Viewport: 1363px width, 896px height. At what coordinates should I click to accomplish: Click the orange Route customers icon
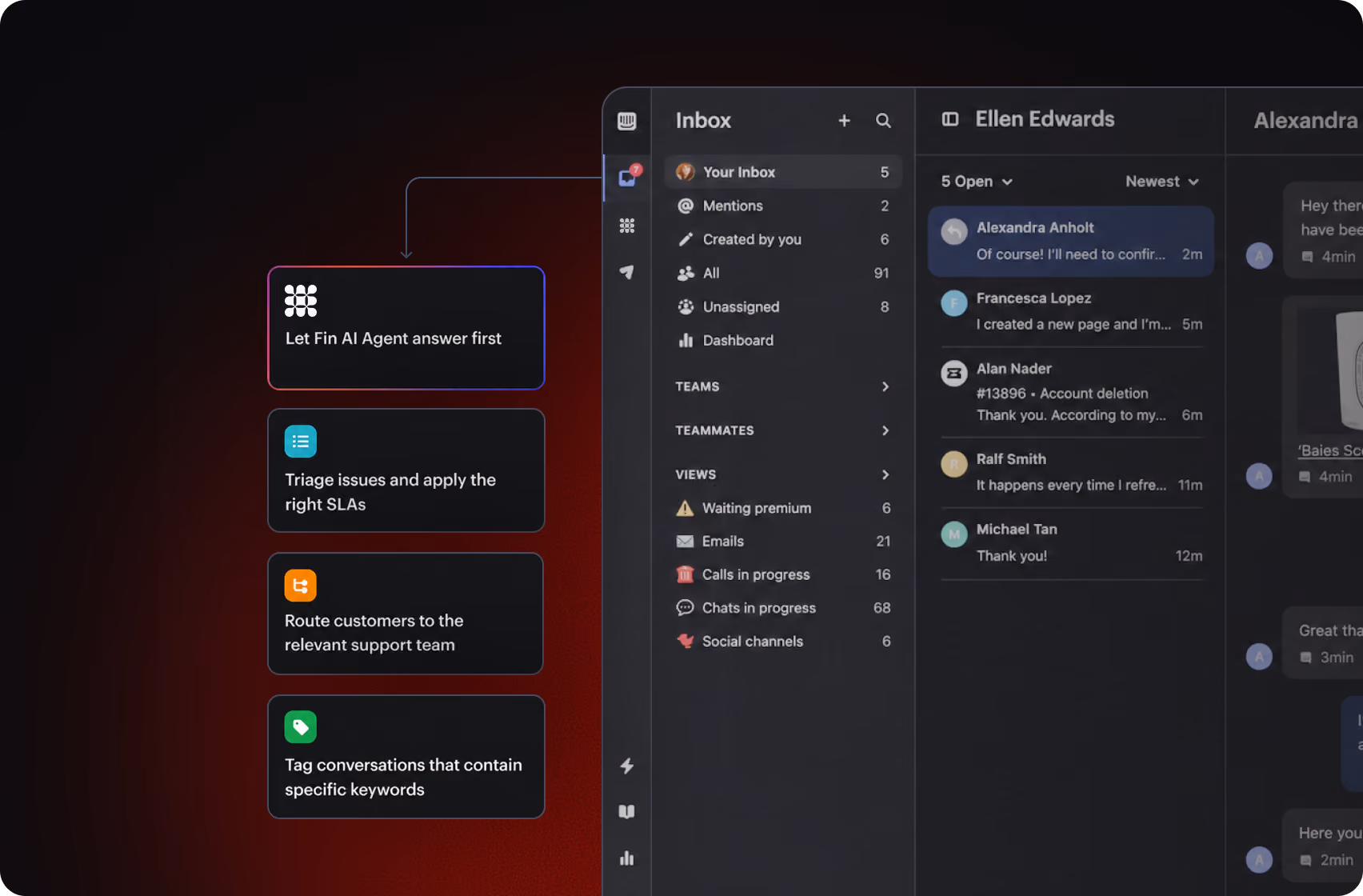pos(301,586)
